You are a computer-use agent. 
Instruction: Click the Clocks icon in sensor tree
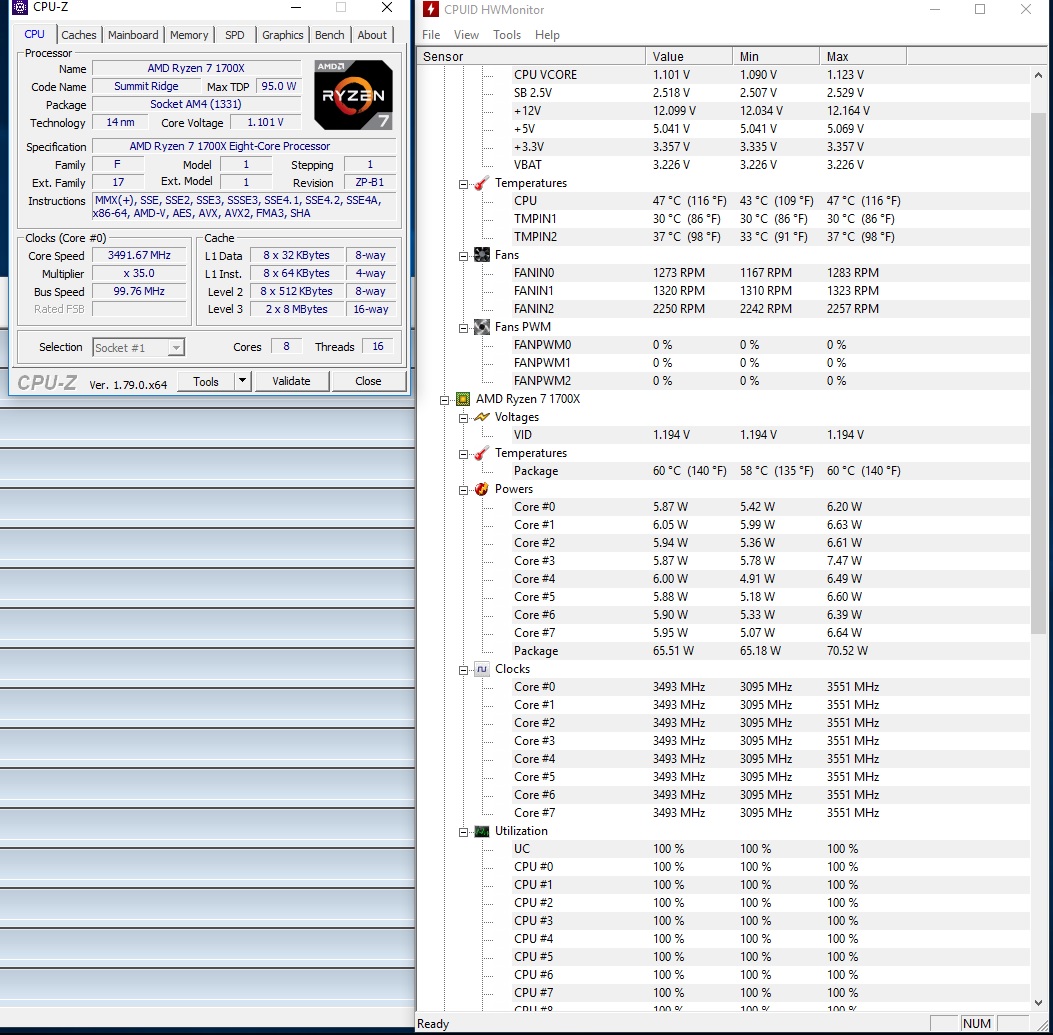482,669
